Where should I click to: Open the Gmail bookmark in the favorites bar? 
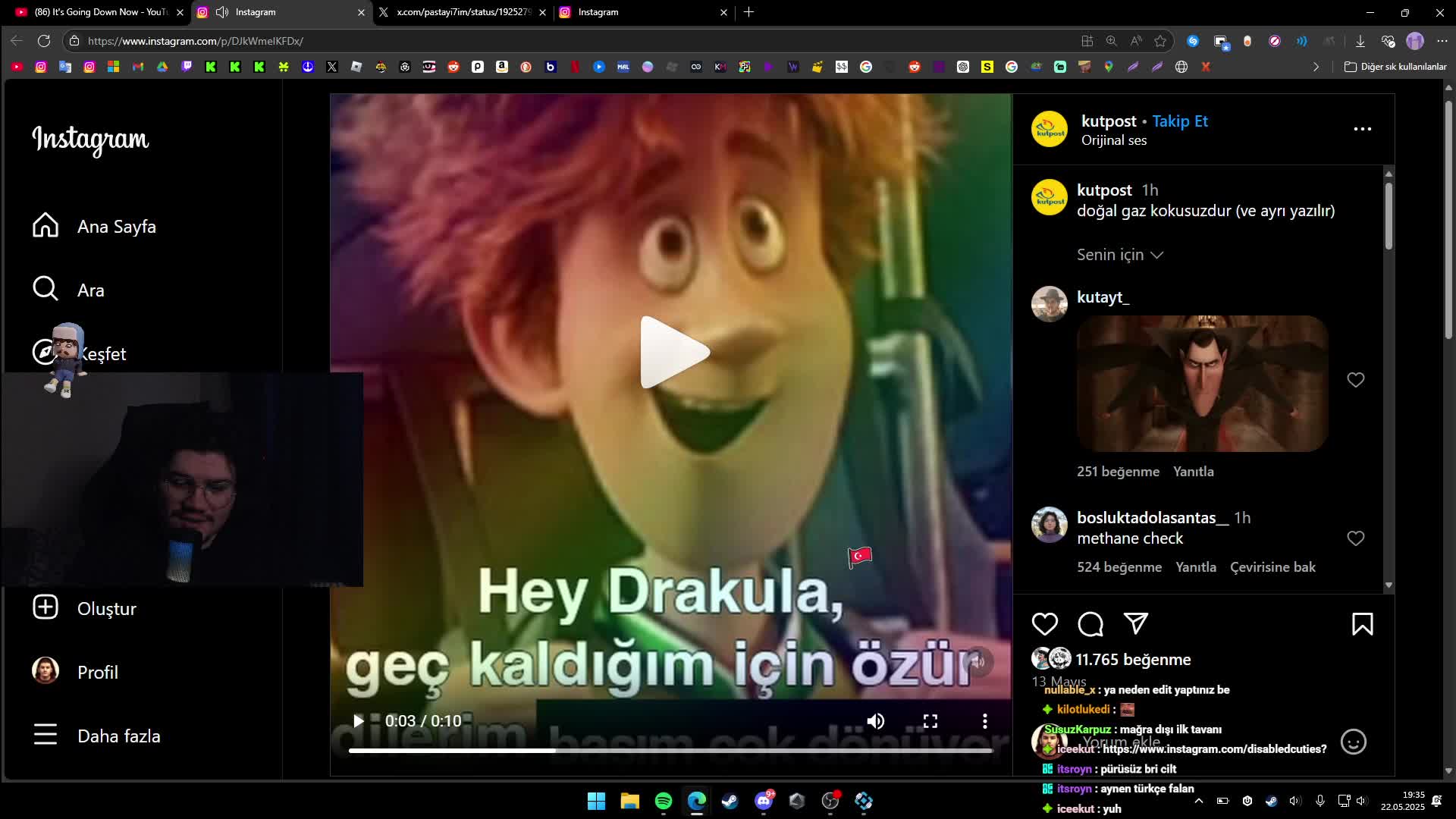[138, 67]
